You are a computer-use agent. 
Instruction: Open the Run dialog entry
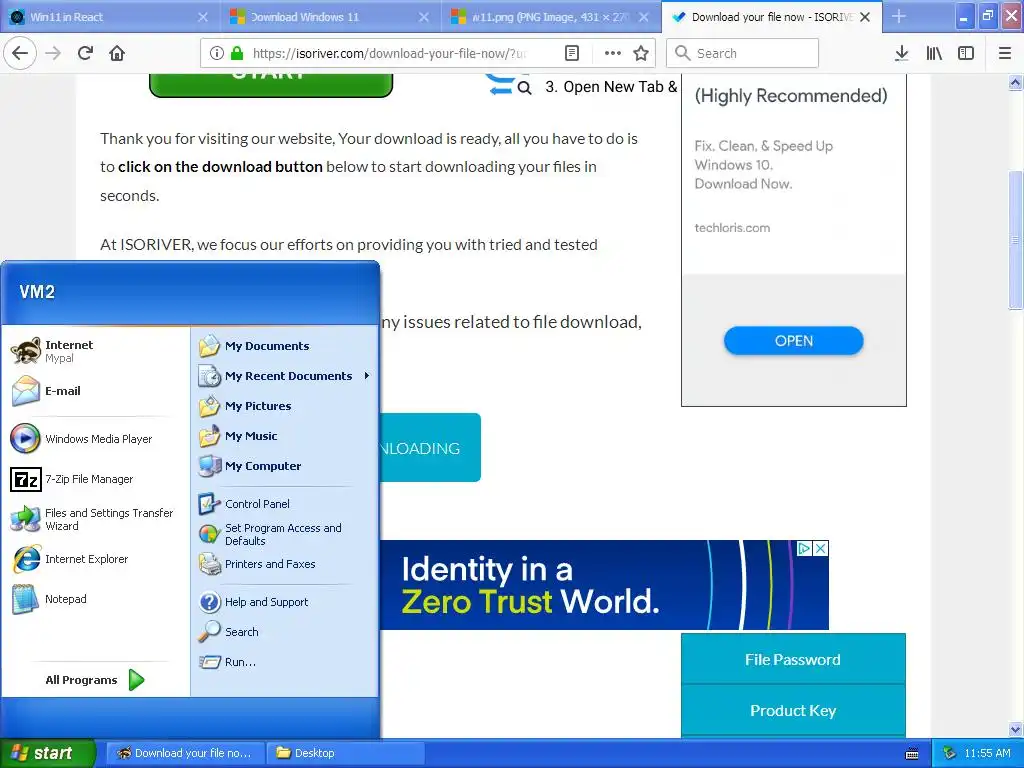click(x=285, y=662)
